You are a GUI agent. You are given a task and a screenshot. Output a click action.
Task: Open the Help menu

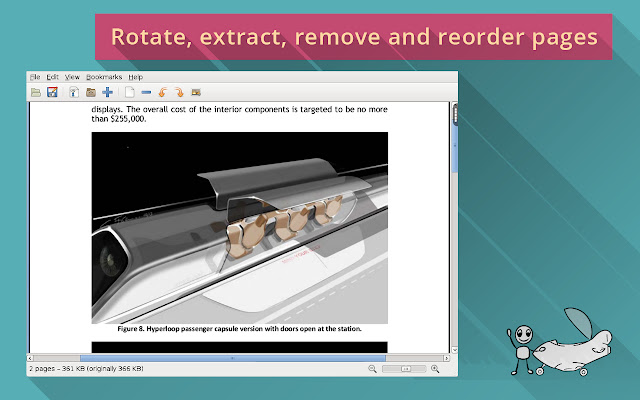pos(135,77)
